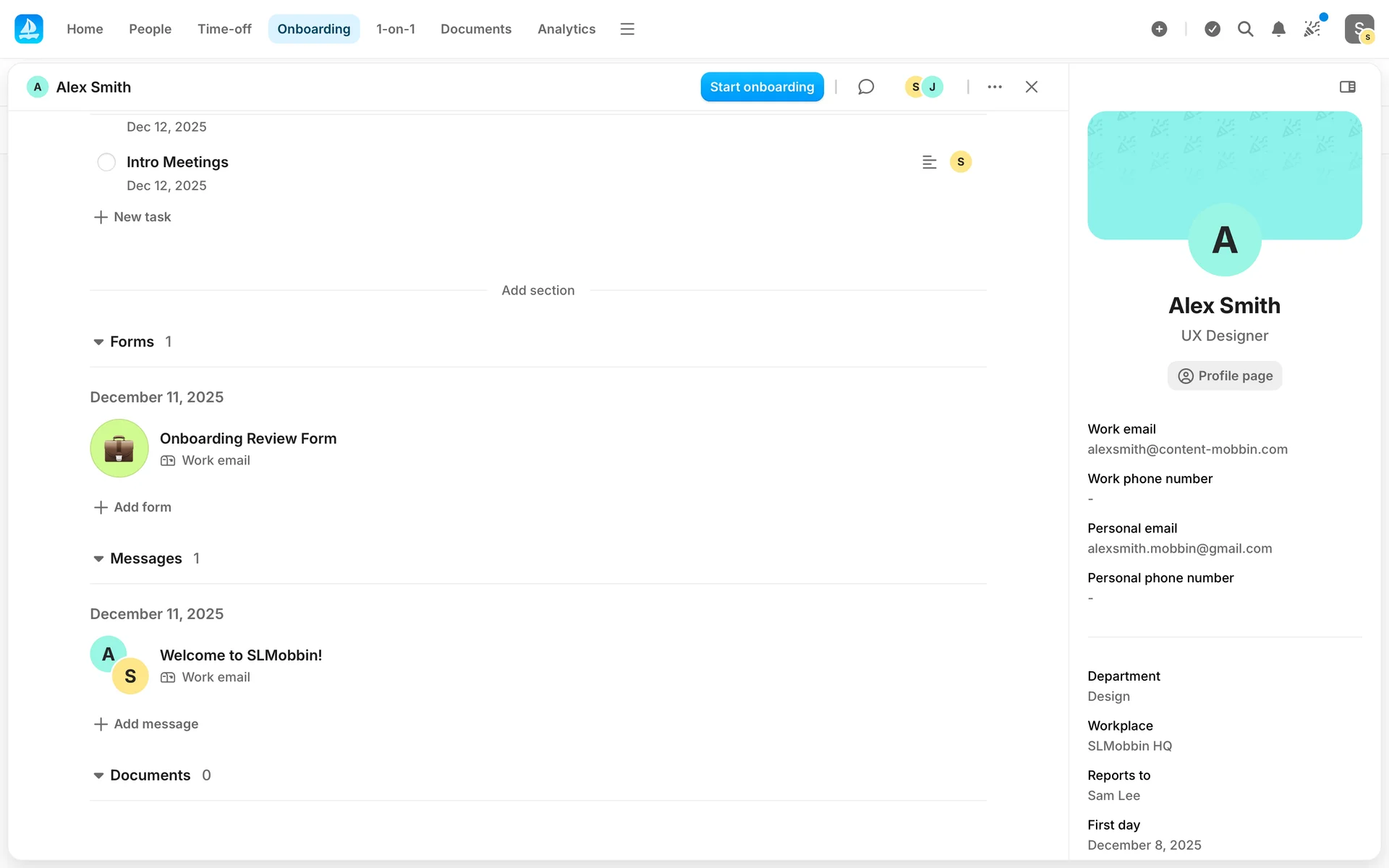Open the comments speech bubble icon
Screen dimensions: 1389x868
(866, 87)
